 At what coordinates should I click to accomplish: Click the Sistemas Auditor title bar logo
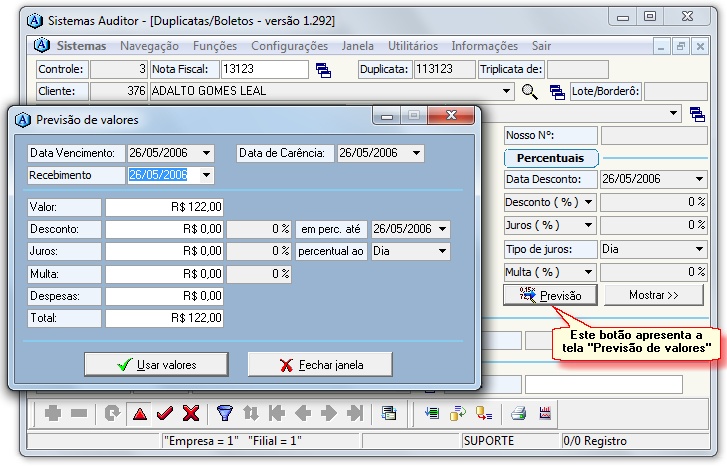tap(34, 21)
